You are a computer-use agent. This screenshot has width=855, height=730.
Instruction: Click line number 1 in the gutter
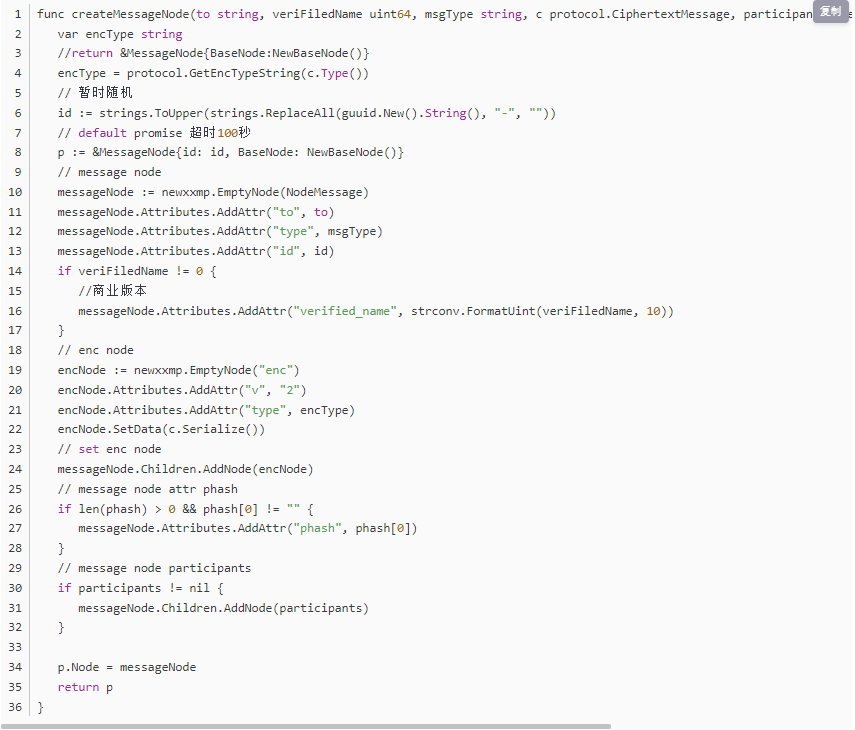pyautogui.click(x=18, y=14)
